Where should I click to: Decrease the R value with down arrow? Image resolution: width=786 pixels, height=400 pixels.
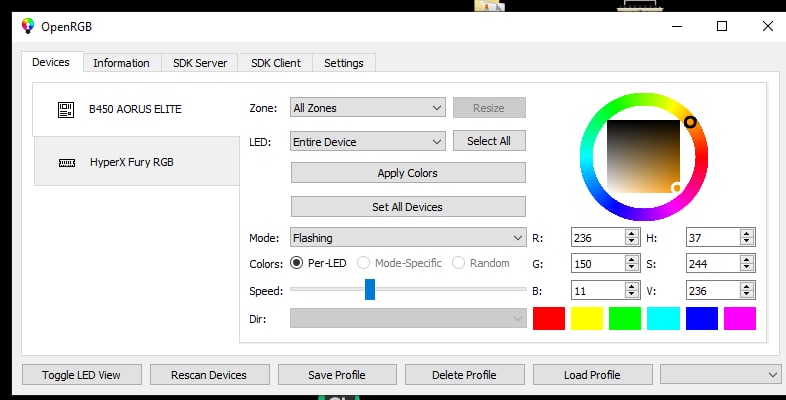(632, 242)
